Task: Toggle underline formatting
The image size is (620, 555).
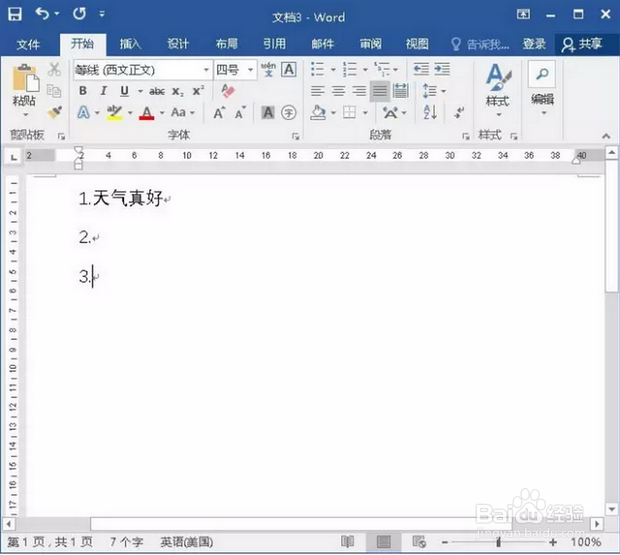Action: tap(125, 91)
